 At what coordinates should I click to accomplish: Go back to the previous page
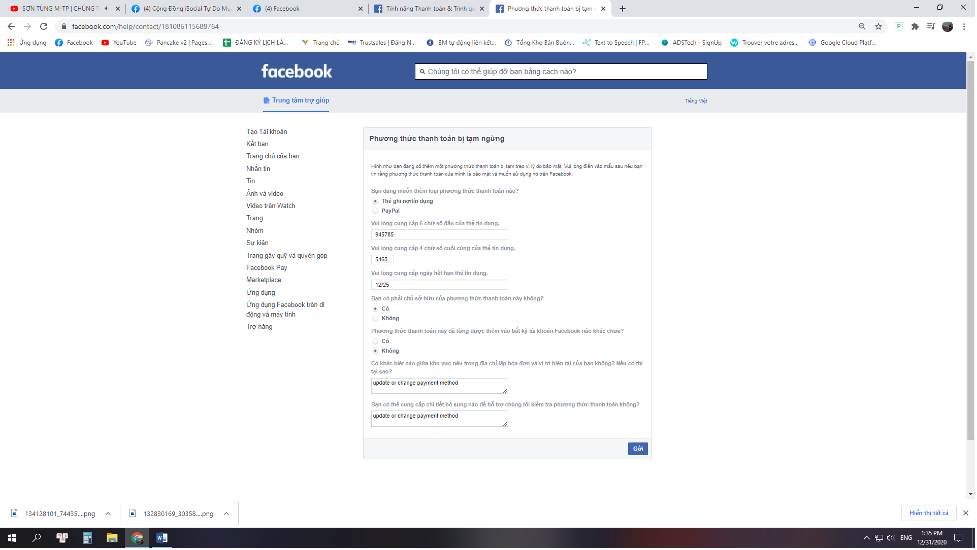tap(11, 26)
